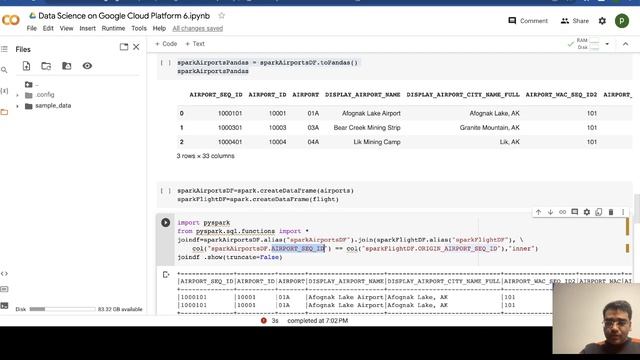
Task: Move cell down arrow
Action: pyautogui.click(x=550, y=212)
